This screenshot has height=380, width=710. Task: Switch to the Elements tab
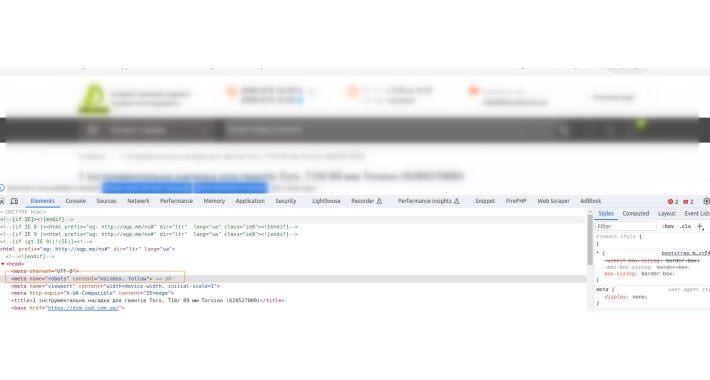(43, 201)
